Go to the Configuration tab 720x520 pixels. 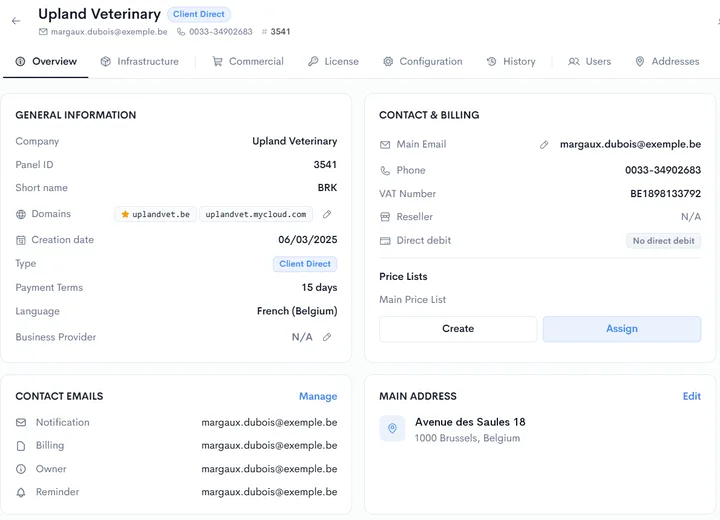[423, 62]
